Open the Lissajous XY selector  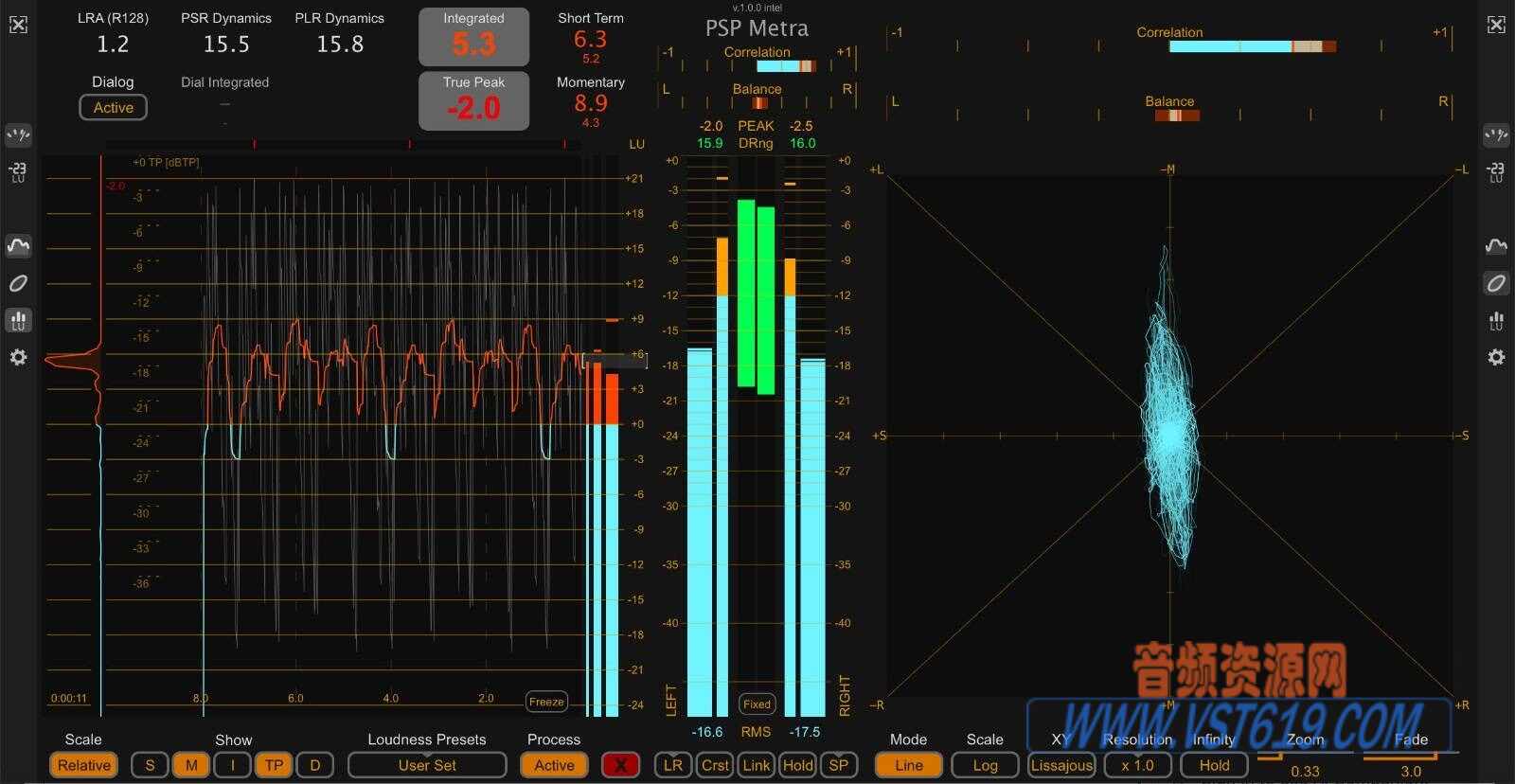click(1061, 765)
